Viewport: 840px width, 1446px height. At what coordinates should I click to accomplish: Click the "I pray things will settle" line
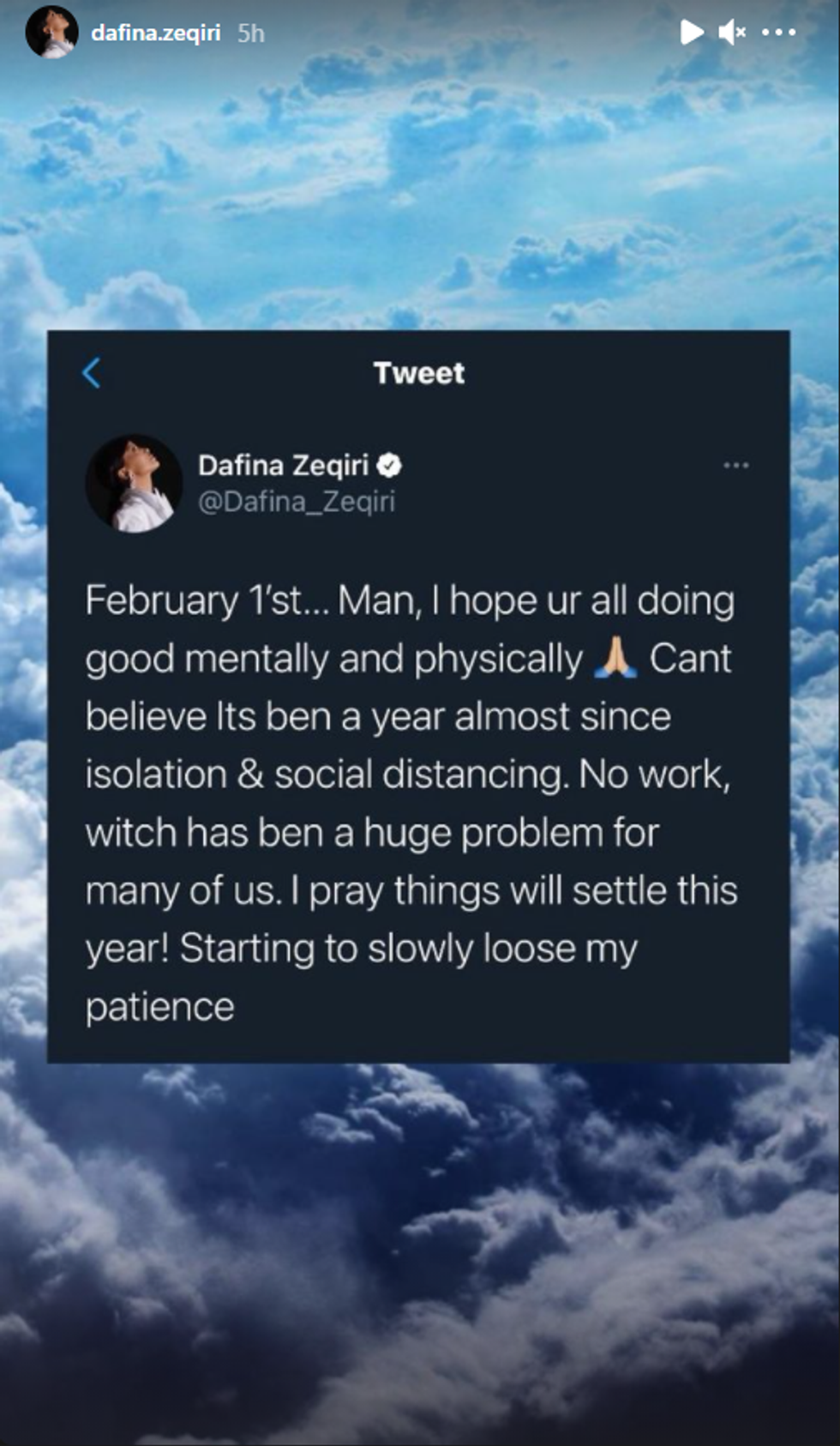pyautogui.click(x=482, y=890)
